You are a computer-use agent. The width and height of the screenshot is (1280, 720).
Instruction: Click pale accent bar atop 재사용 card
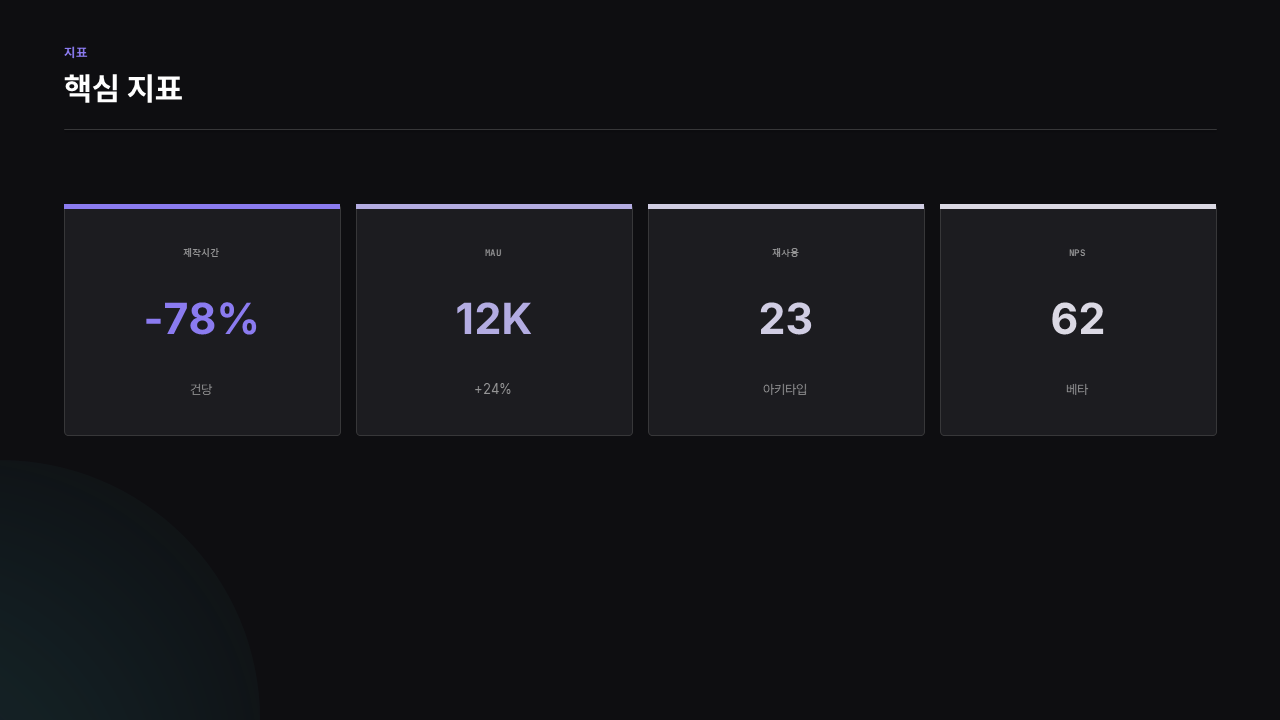pos(786,206)
